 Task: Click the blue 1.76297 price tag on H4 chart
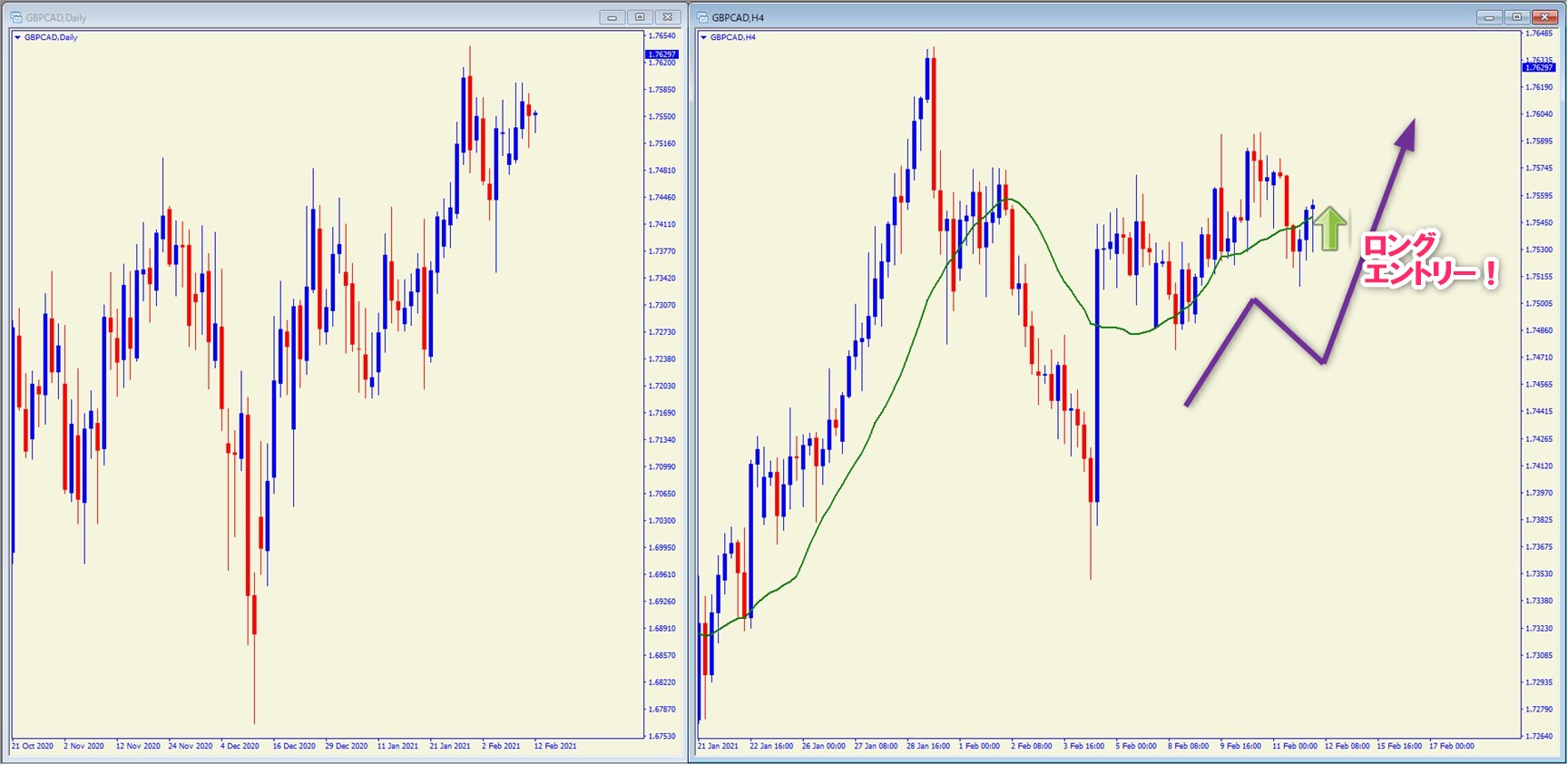coord(1539,67)
